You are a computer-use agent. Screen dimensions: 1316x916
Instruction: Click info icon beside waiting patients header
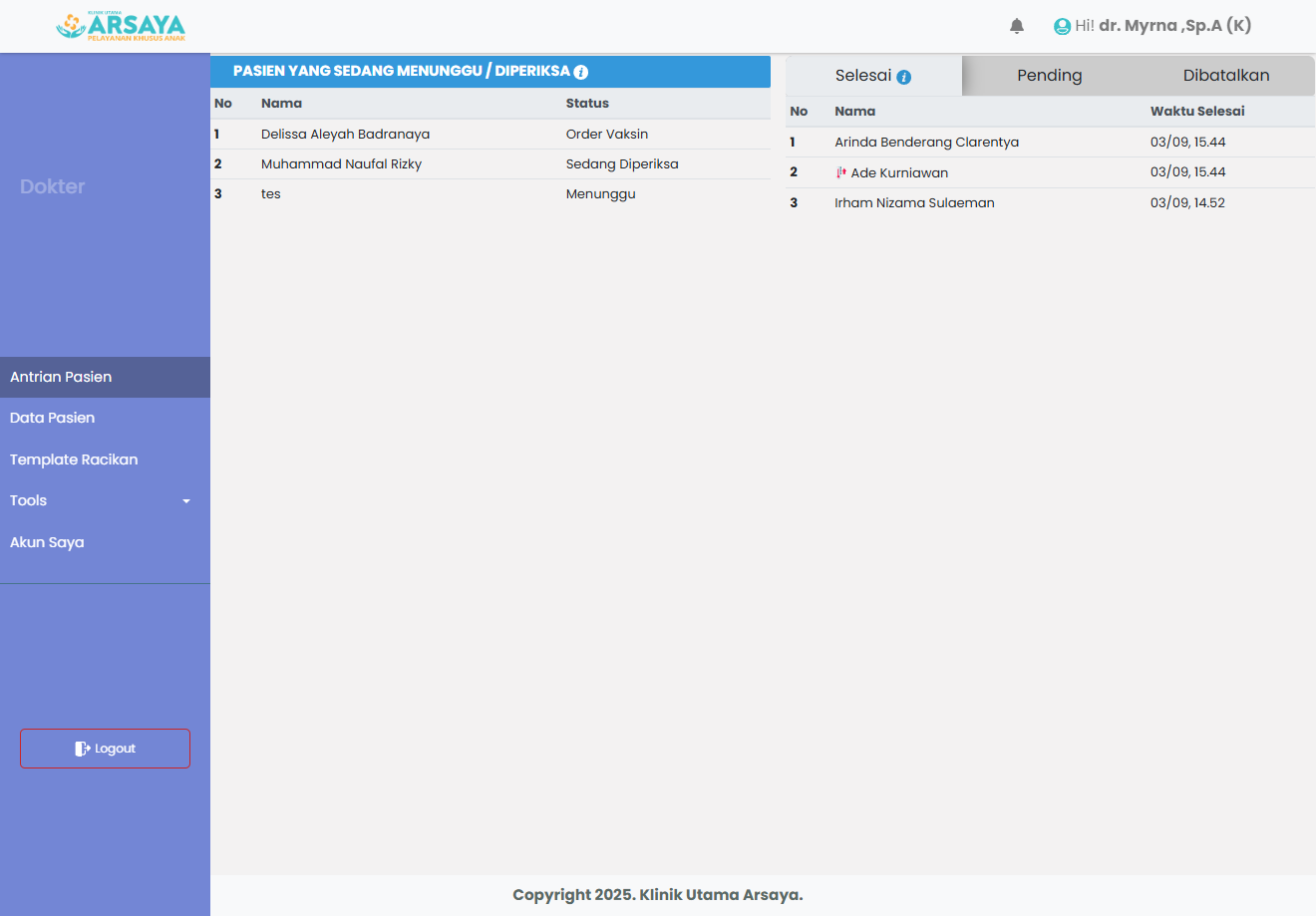click(581, 72)
